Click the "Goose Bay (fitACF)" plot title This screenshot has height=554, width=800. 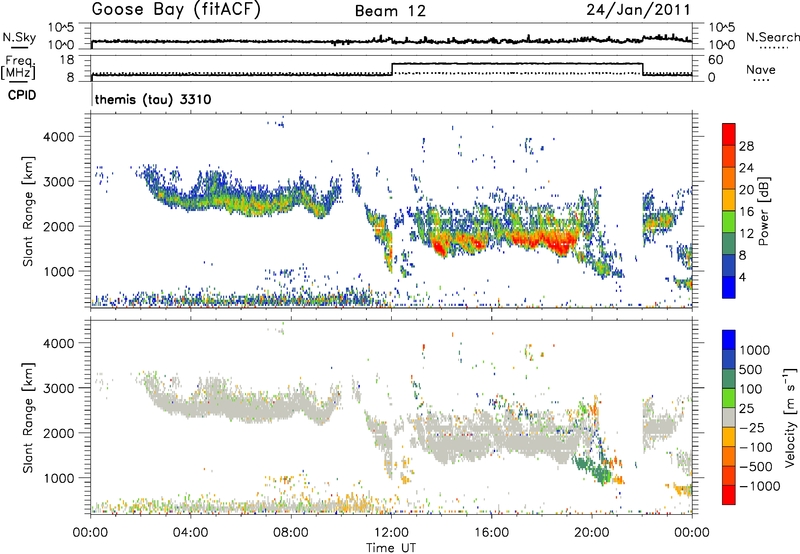(x=176, y=10)
